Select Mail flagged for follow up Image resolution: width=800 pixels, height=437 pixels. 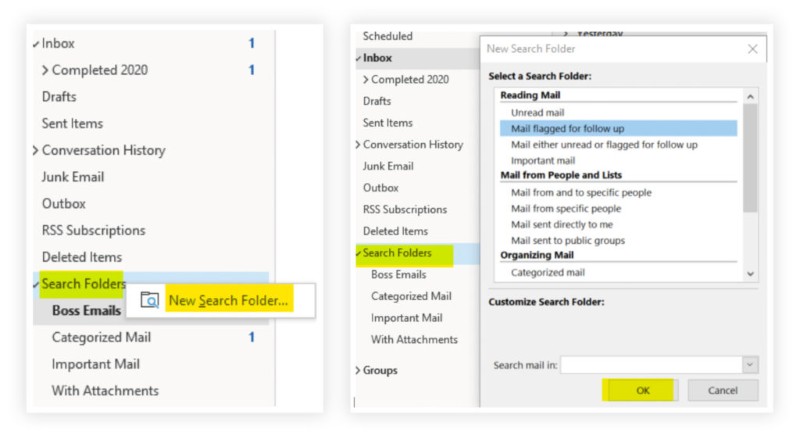point(566,128)
